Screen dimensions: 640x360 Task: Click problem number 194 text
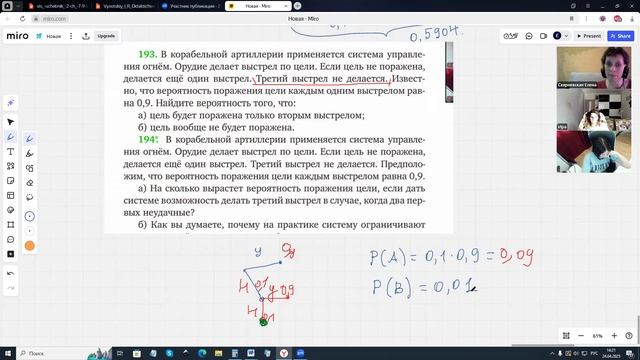pyautogui.click(x=148, y=140)
